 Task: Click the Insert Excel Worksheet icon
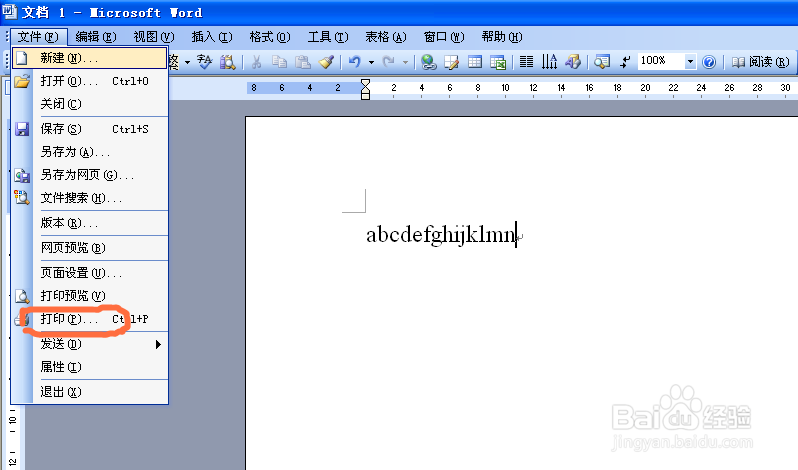[498, 62]
